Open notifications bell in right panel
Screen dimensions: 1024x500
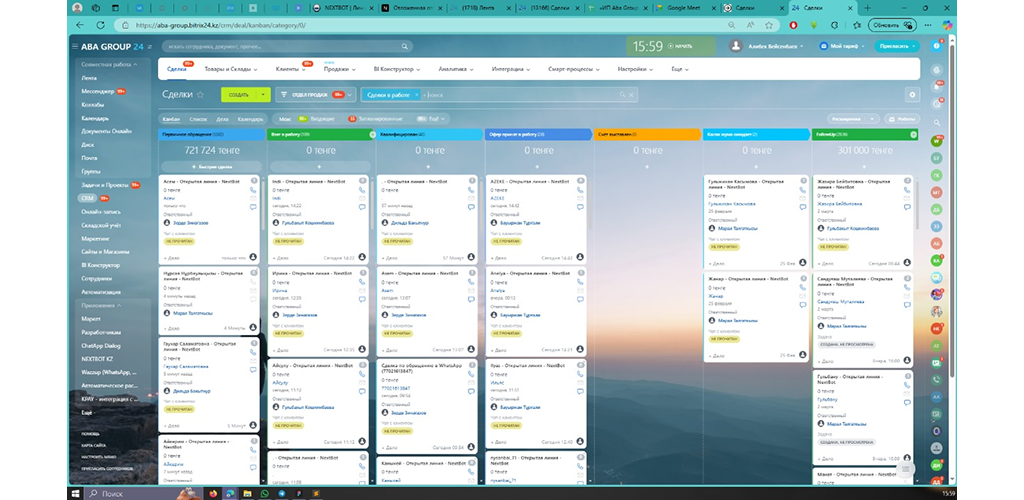[x=937, y=87]
